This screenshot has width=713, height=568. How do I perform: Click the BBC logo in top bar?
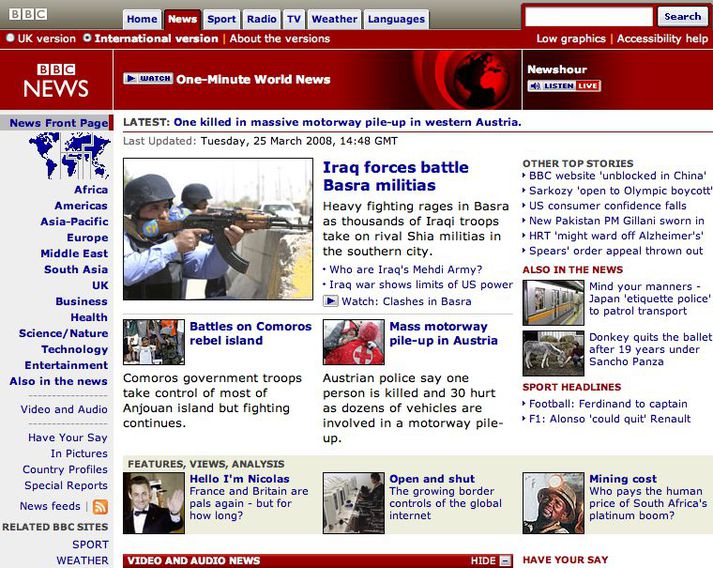click(28, 14)
